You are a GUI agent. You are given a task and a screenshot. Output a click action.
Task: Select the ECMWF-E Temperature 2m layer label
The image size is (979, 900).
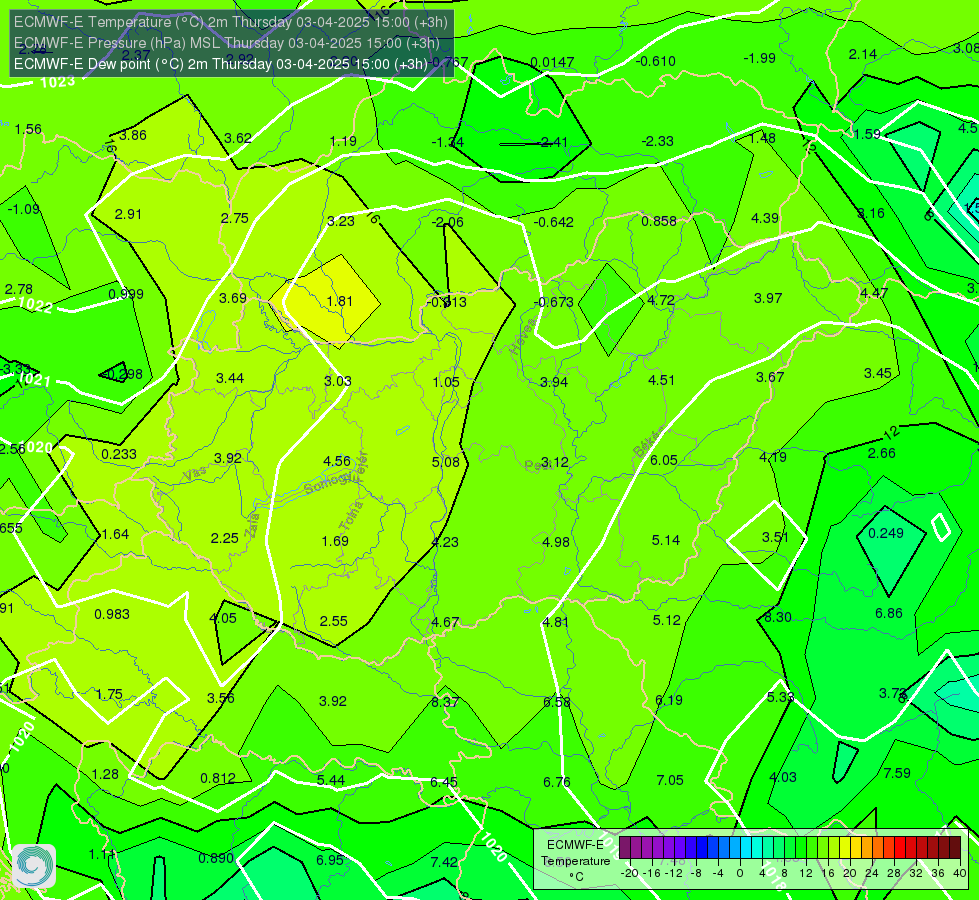click(x=231, y=22)
